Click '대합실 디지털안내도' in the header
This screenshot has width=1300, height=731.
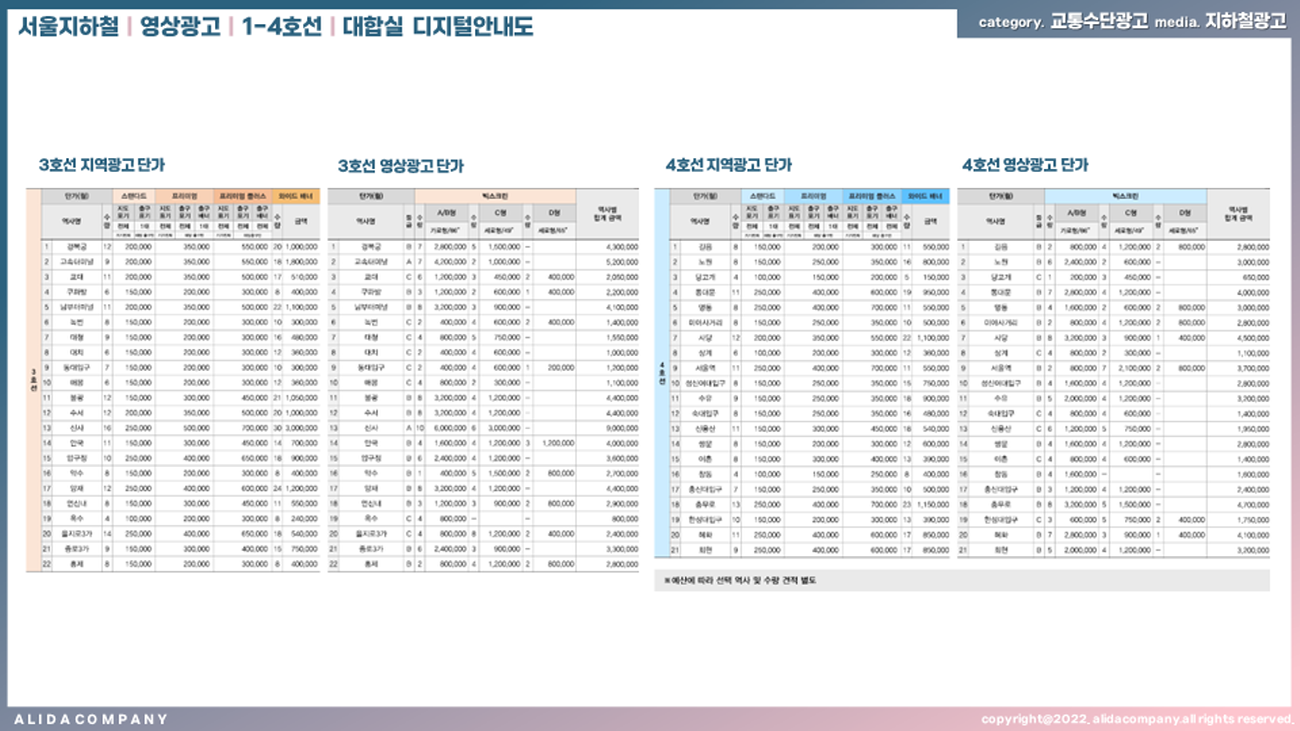click(x=437, y=27)
